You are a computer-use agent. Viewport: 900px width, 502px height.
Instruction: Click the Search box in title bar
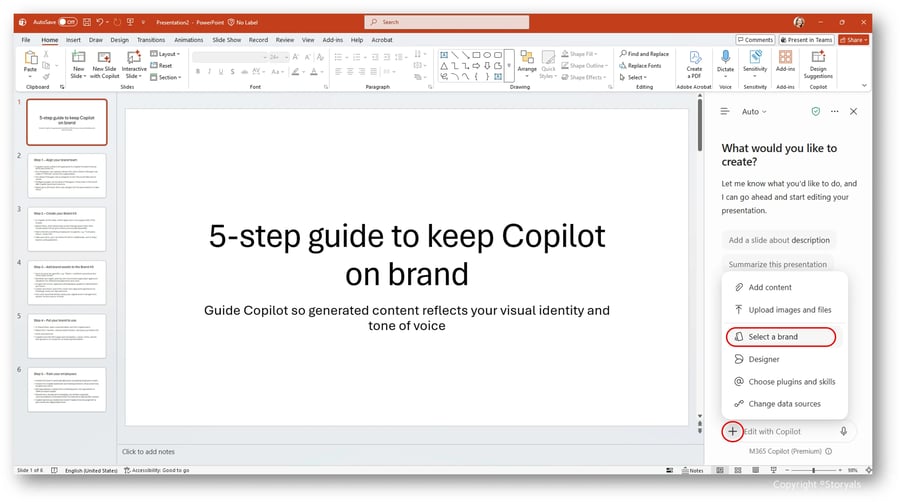tap(447, 22)
